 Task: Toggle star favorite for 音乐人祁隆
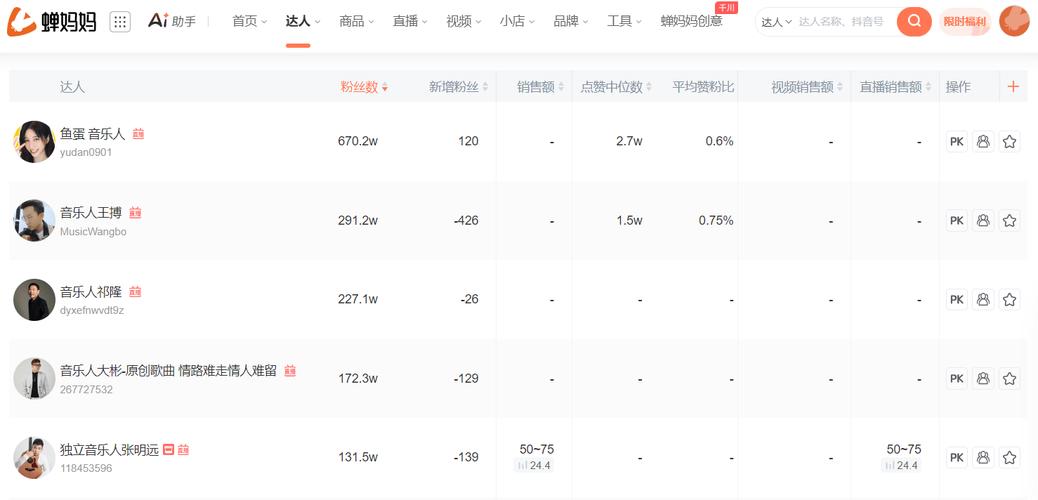1009,300
